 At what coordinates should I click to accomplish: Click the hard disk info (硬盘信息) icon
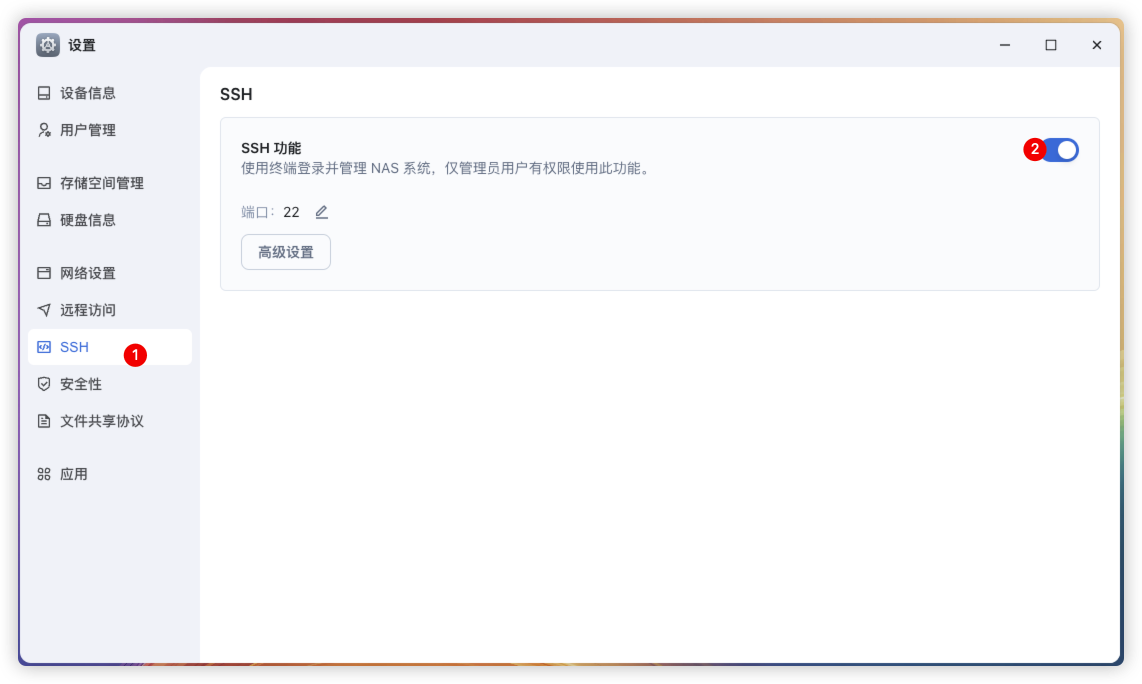44,220
